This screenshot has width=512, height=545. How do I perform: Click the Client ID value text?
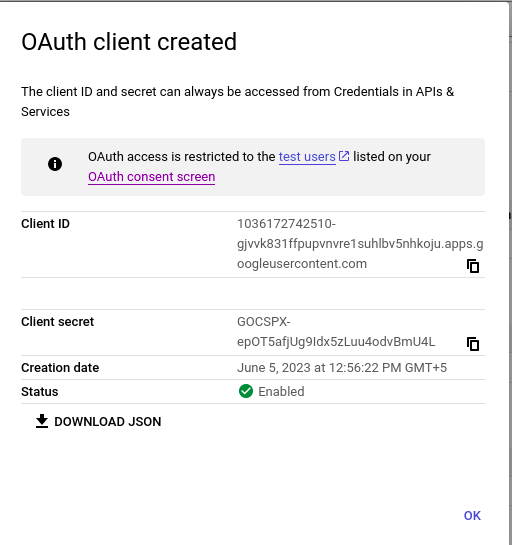point(360,244)
